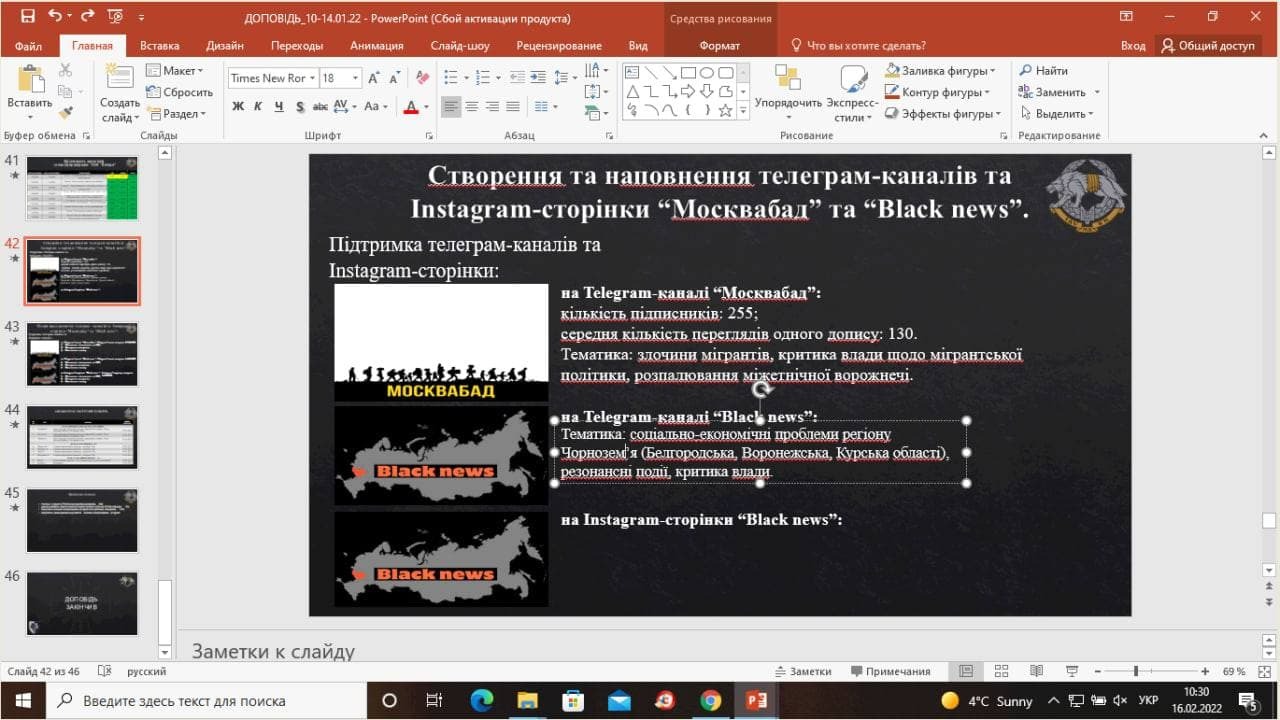
Task: Toggle the Заметки notes pane
Action: [x=802, y=671]
